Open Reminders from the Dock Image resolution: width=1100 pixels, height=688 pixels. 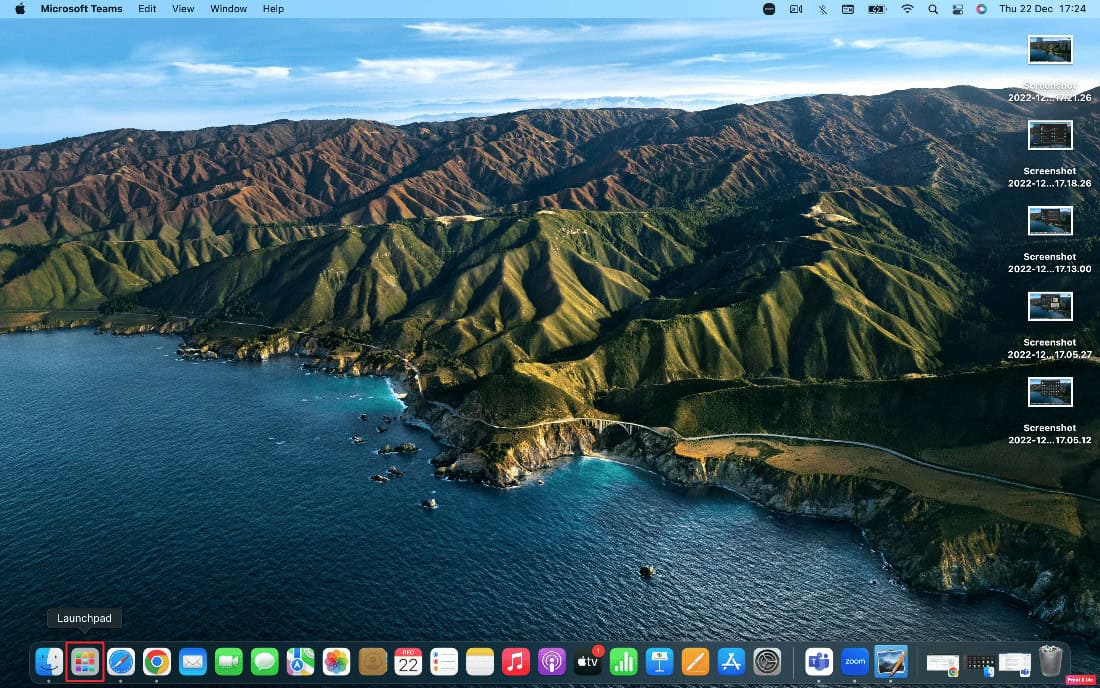[444, 661]
